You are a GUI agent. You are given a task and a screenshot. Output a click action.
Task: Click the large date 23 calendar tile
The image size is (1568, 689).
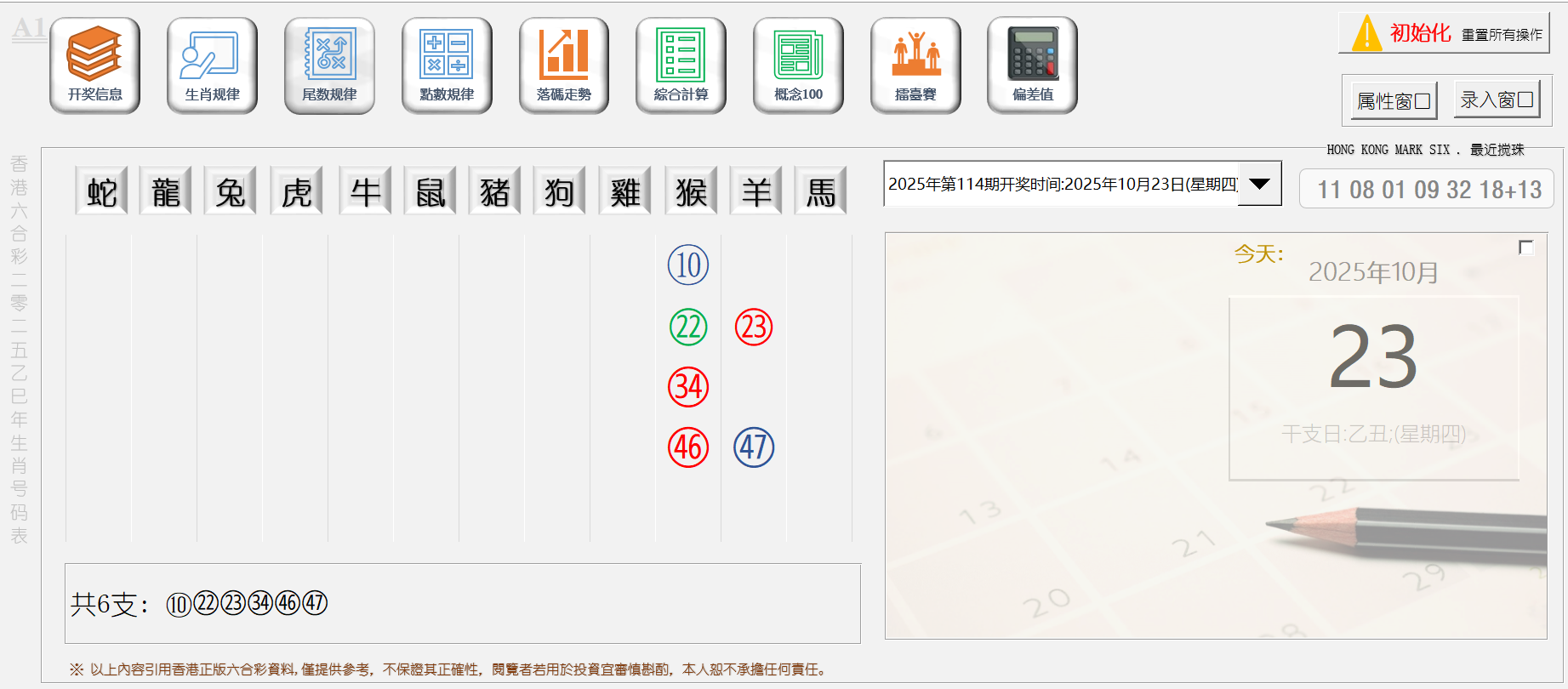pyautogui.click(x=1373, y=387)
